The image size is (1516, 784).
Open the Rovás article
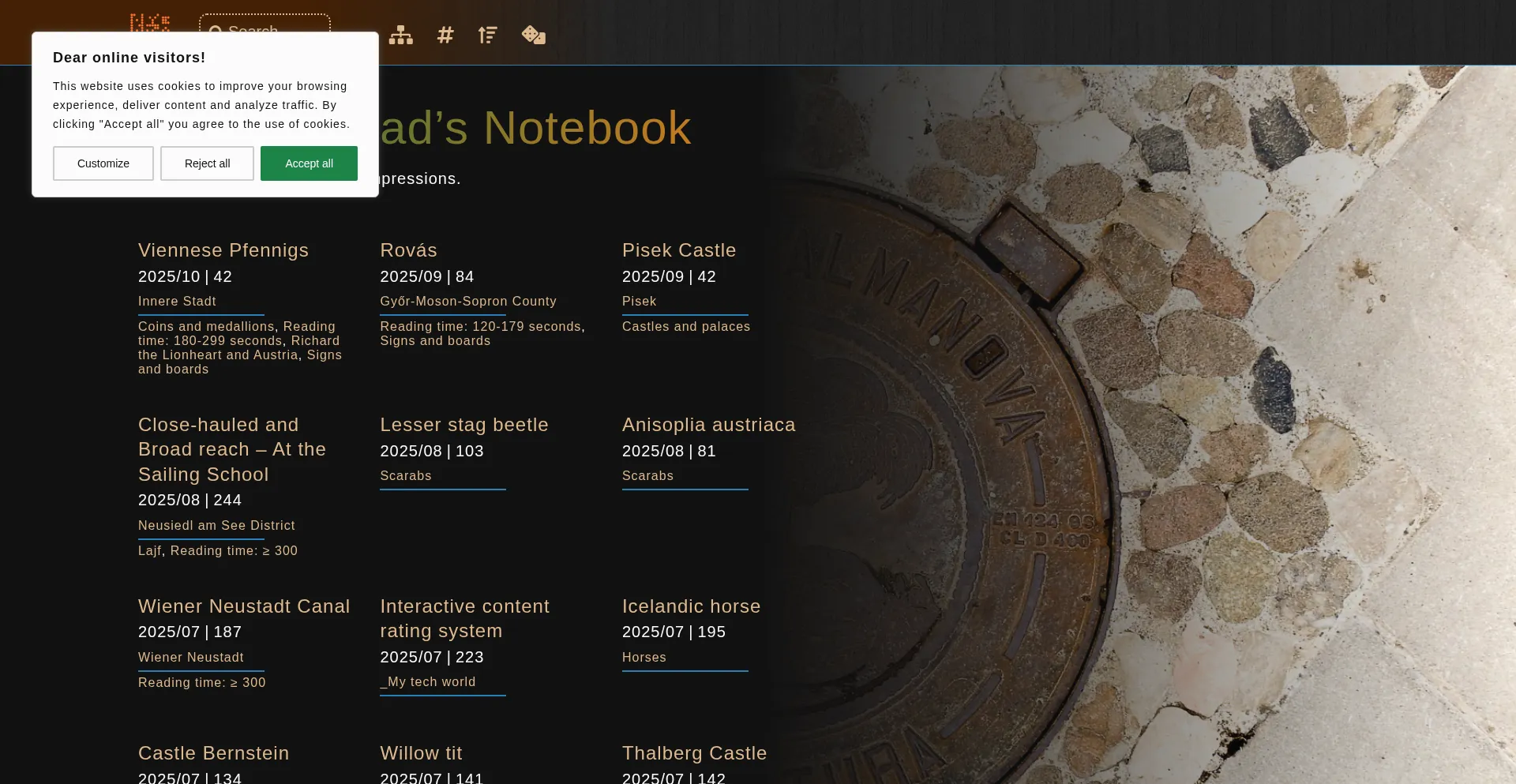[408, 250]
